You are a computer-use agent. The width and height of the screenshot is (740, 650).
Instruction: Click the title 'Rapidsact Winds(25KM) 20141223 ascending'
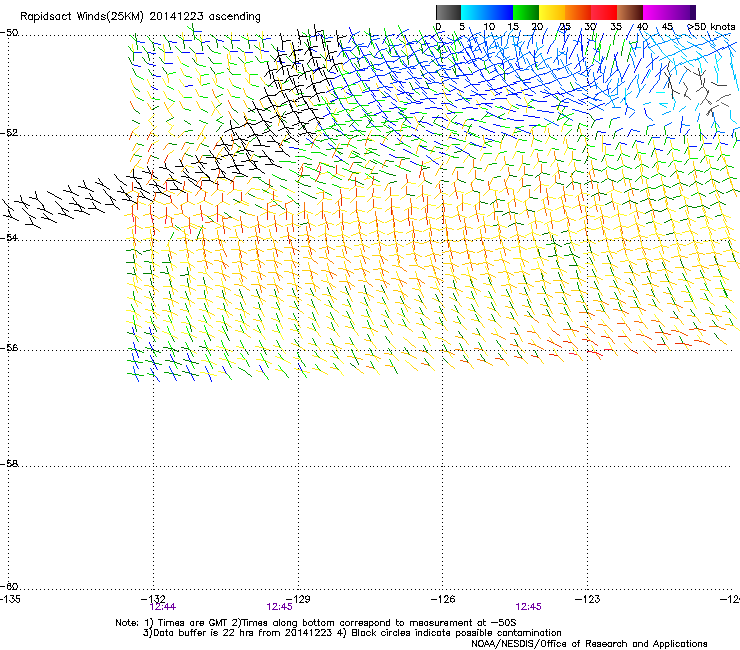140,17
